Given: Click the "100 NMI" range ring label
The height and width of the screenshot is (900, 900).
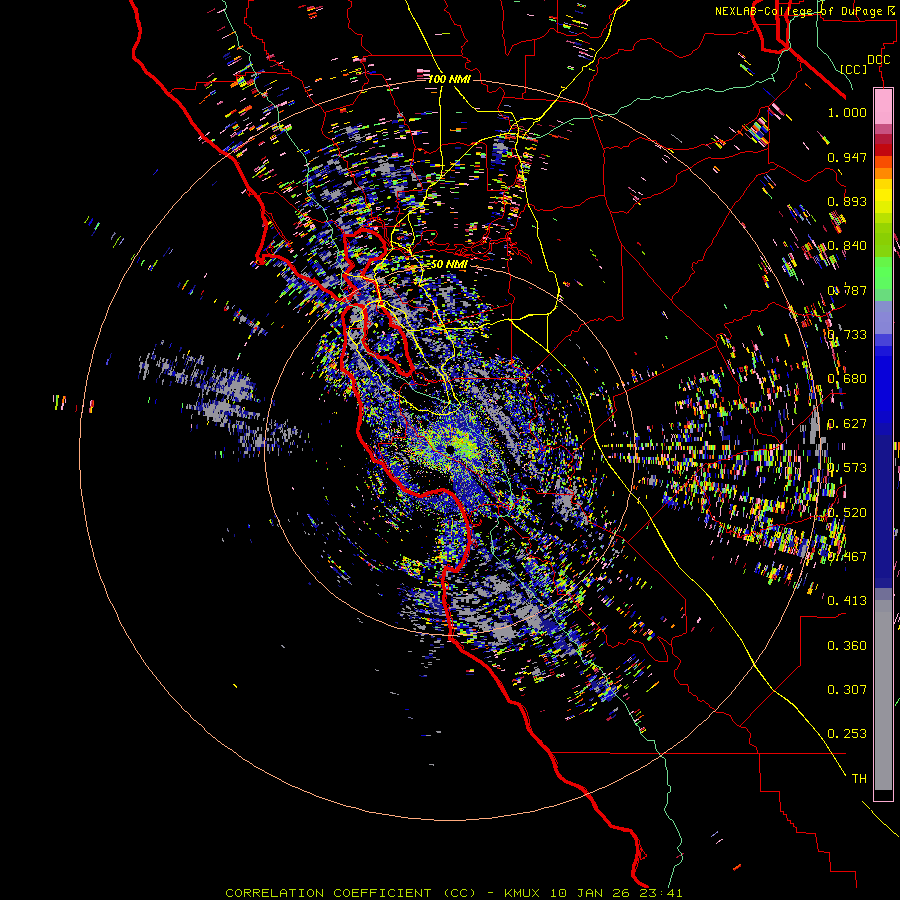Looking at the screenshot, I should pyautogui.click(x=449, y=79).
